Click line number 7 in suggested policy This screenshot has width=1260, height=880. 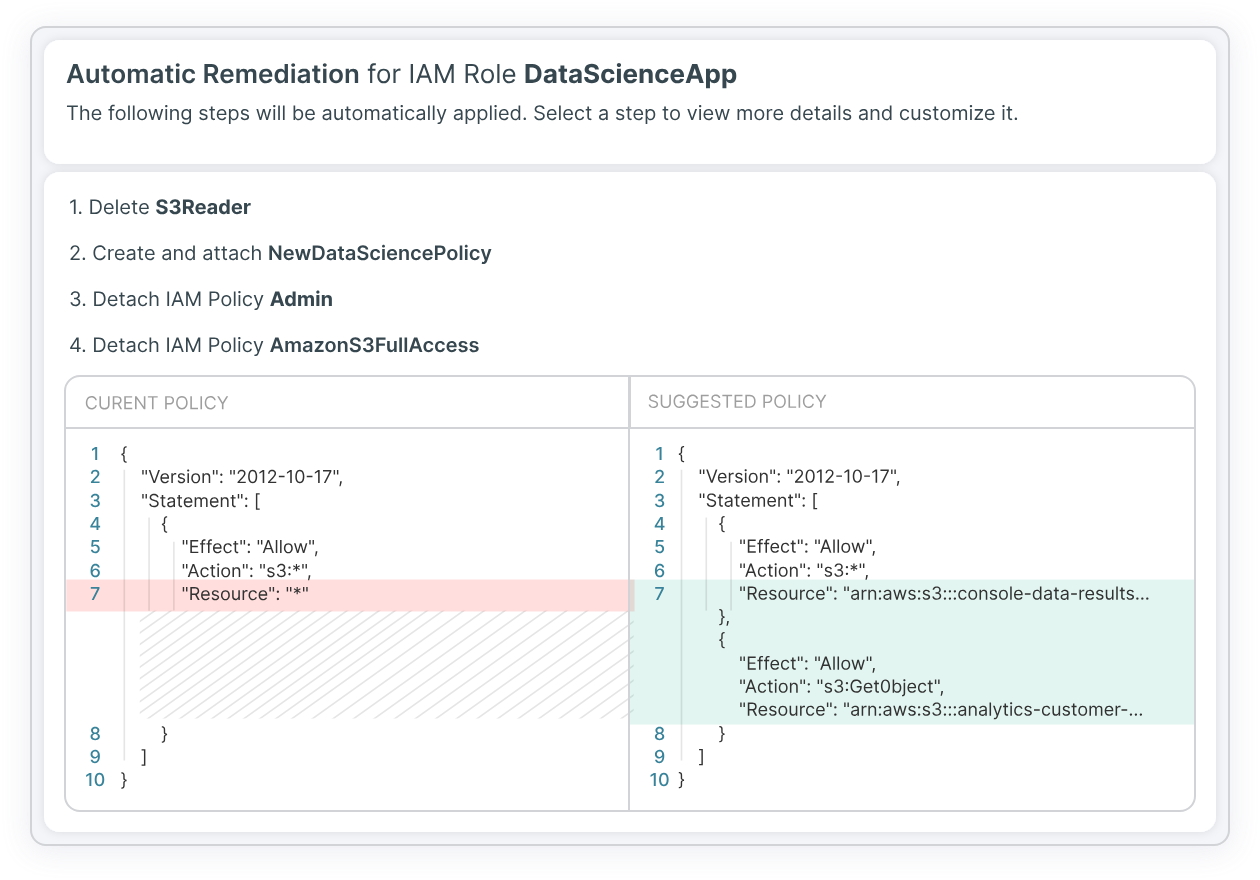pyautogui.click(x=659, y=594)
